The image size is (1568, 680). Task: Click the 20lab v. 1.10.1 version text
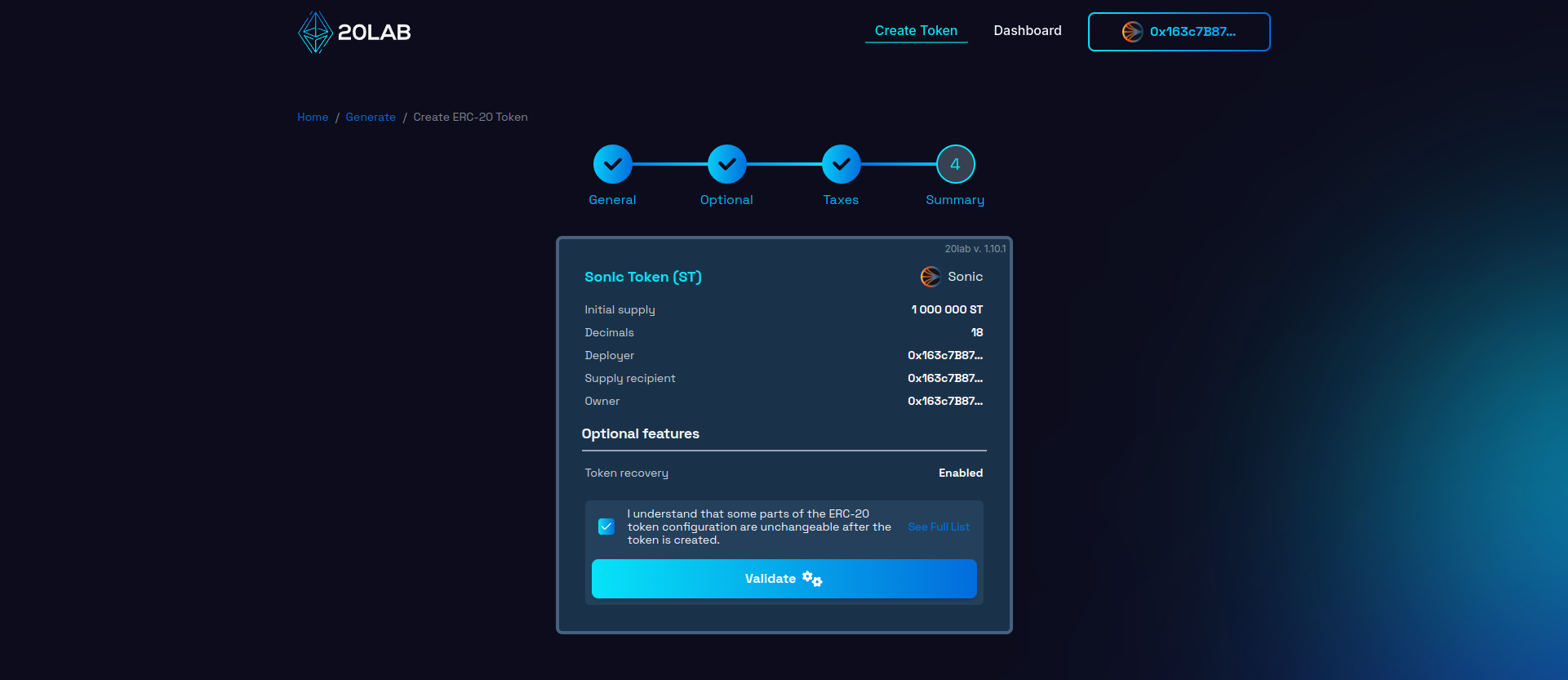975,249
